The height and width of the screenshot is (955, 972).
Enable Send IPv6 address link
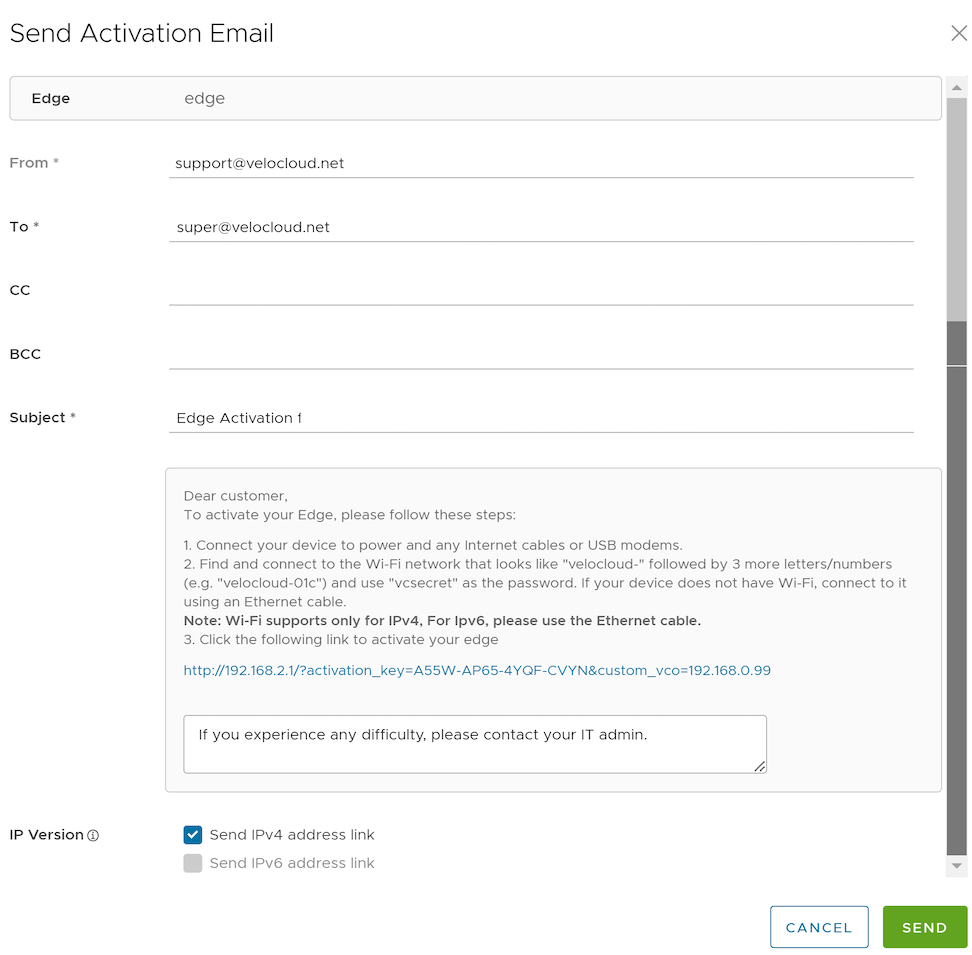click(193, 863)
